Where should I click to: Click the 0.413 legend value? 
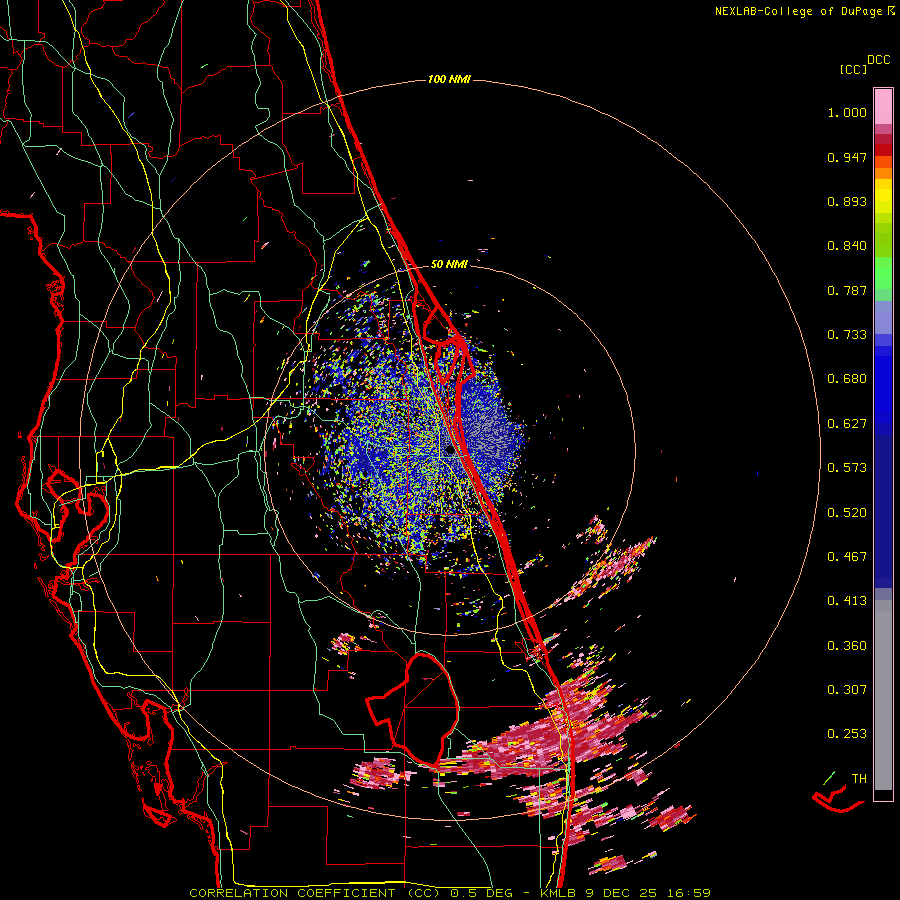click(x=847, y=601)
